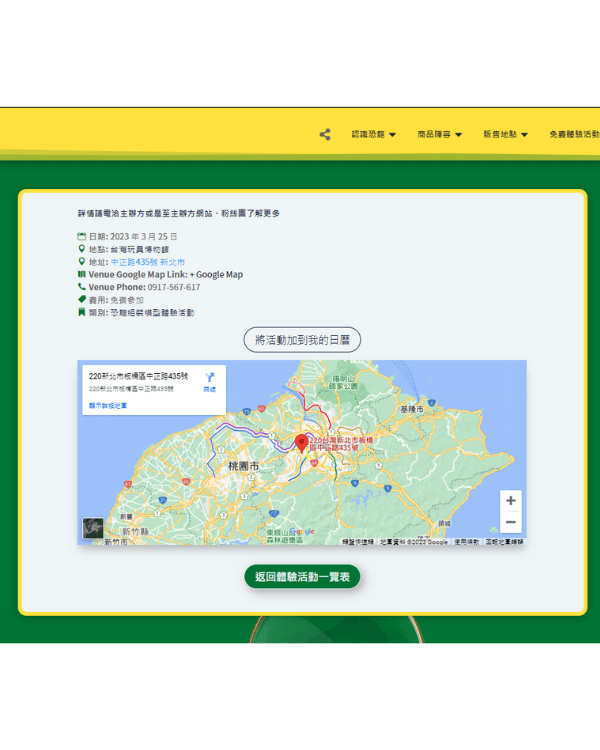Click the 將活動加到我的日曆 button
The width and height of the screenshot is (600, 750).
click(x=302, y=340)
